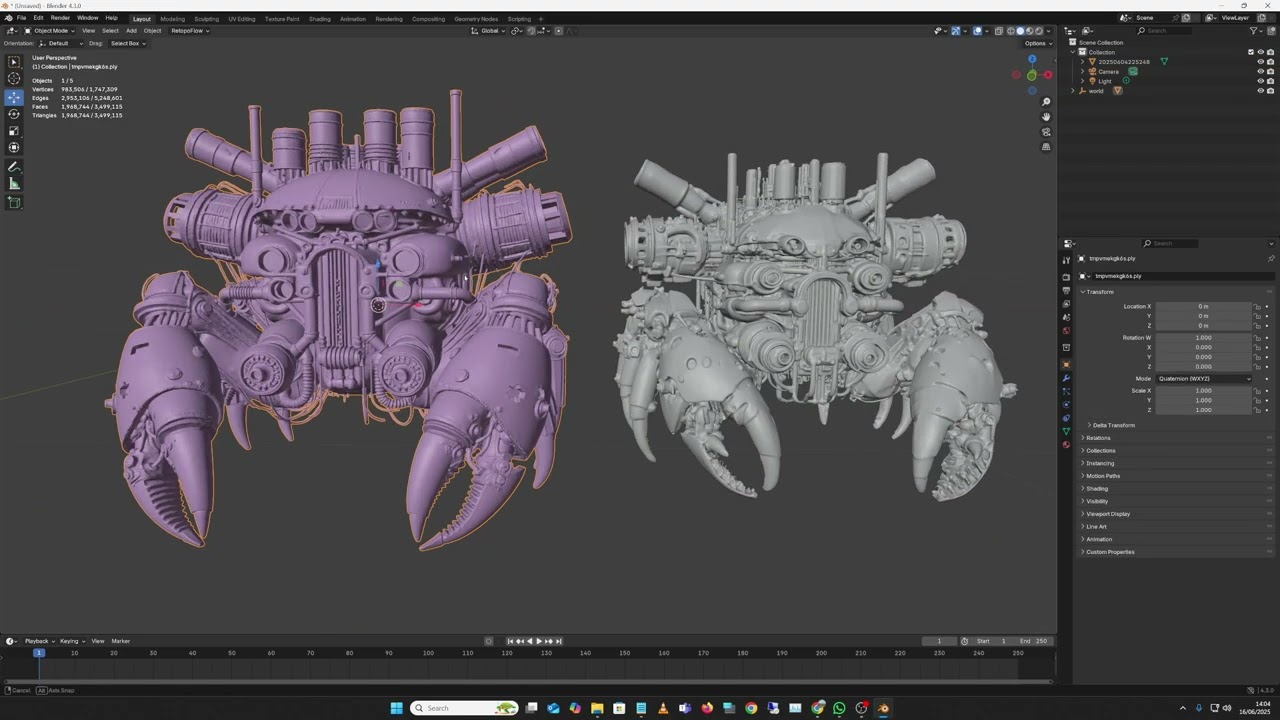Image resolution: width=1280 pixels, height=720 pixels.
Task: Toggle the camera view icon
Action: [1046, 132]
